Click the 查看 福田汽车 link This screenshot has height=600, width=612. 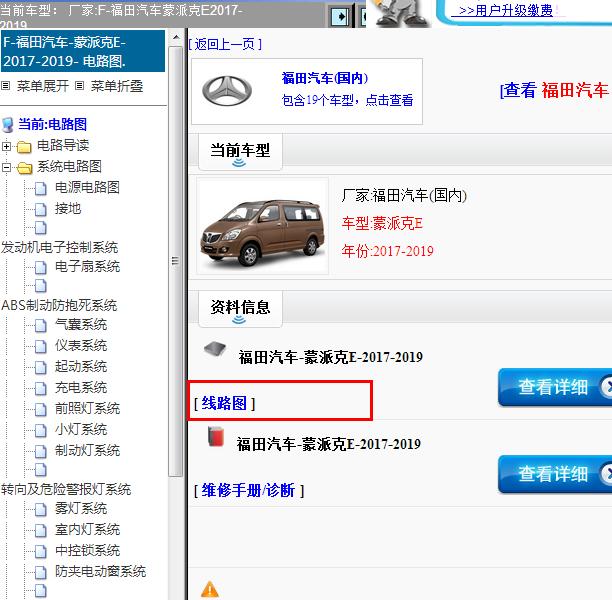click(x=556, y=91)
